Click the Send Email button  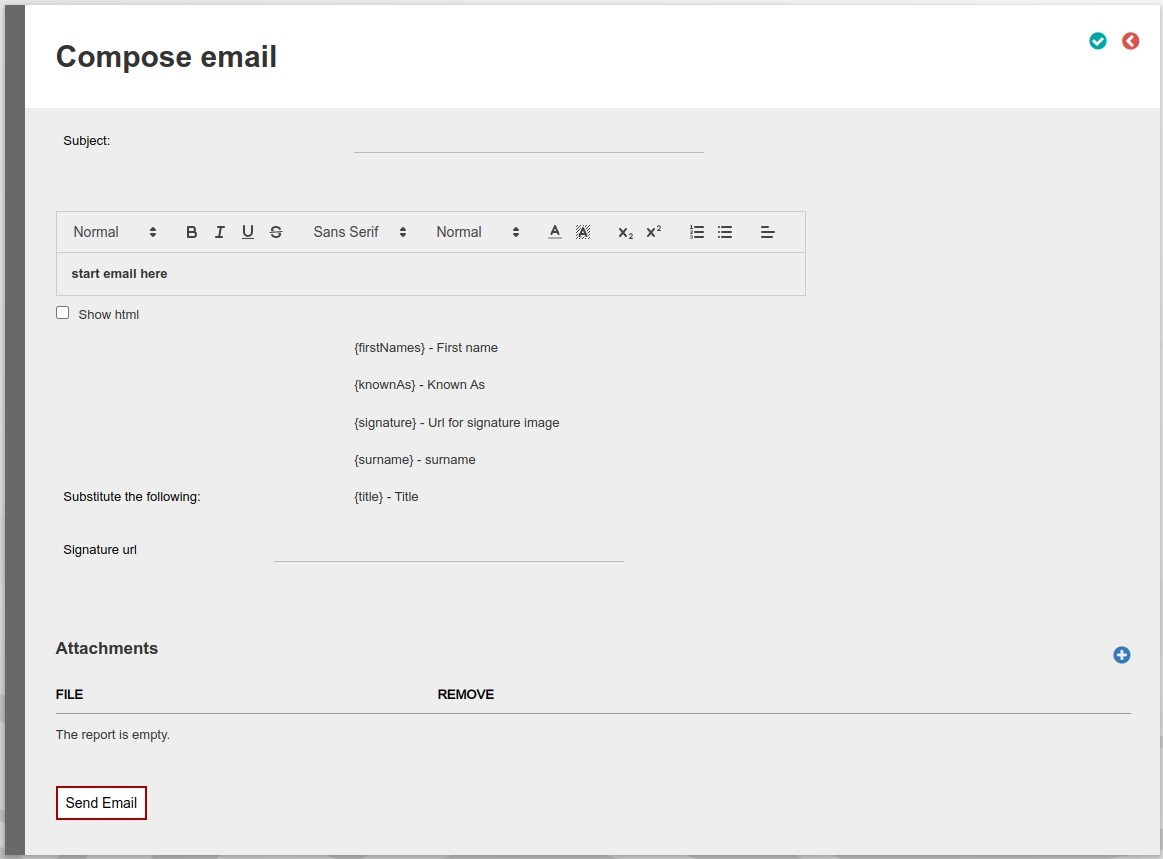(x=102, y=803)
